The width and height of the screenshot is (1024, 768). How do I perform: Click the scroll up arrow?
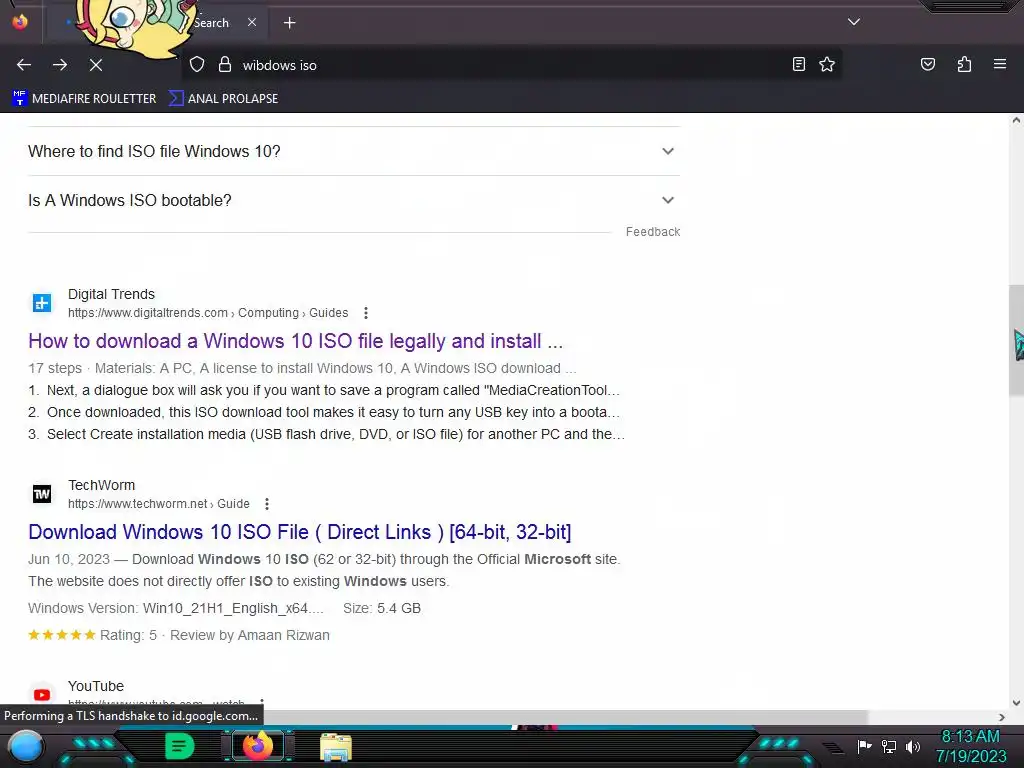1016,120
